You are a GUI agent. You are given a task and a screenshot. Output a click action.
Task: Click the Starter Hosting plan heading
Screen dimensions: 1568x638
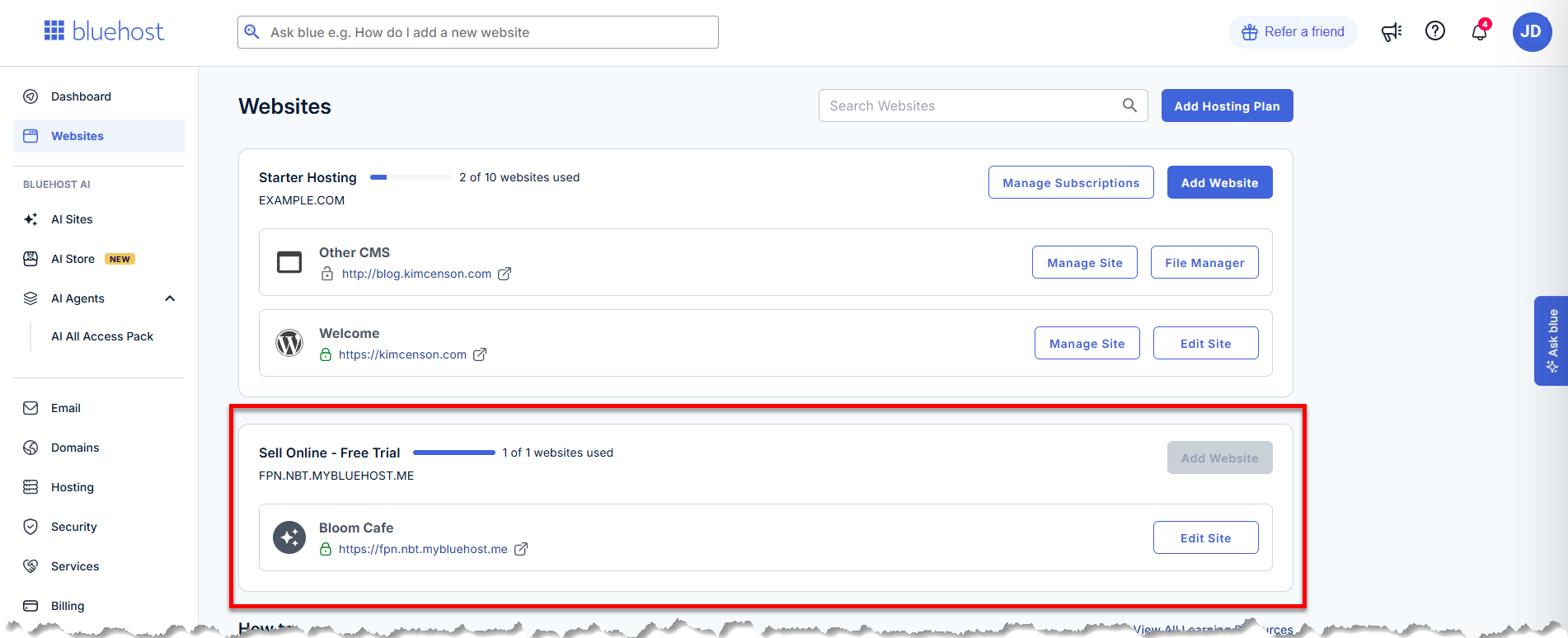(x=307, y=177)
